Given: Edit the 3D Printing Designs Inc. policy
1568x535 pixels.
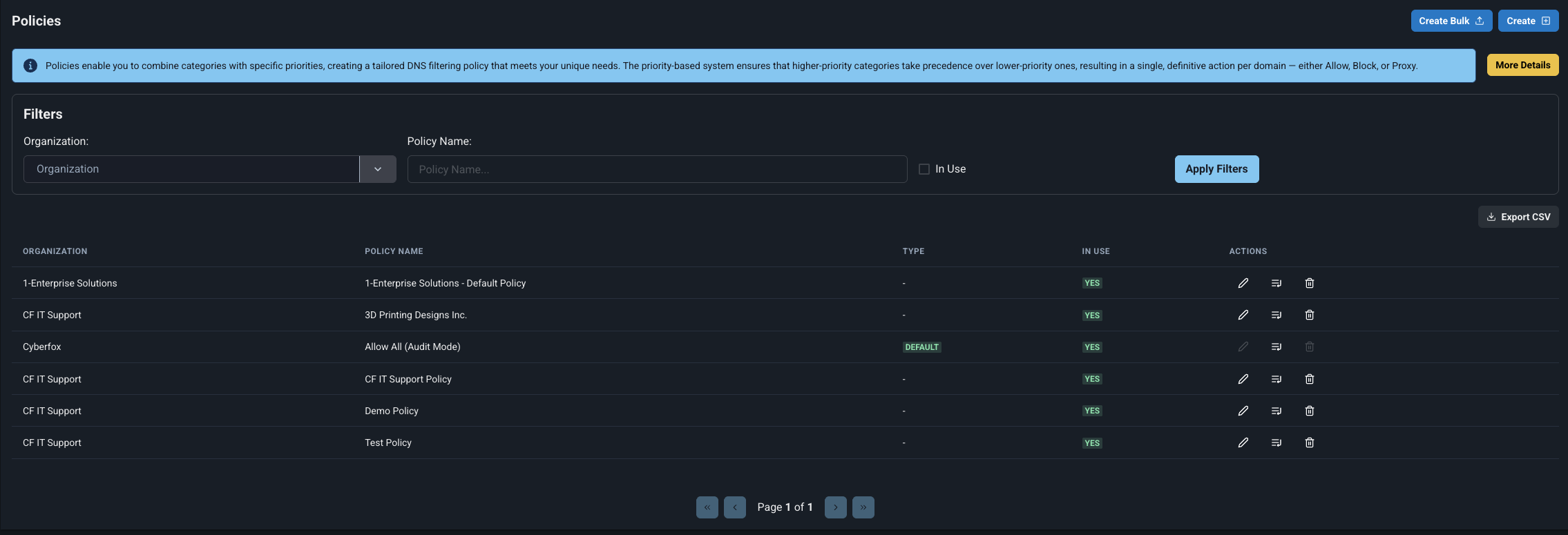Looking at the screenshot, I should point(1243,315).
